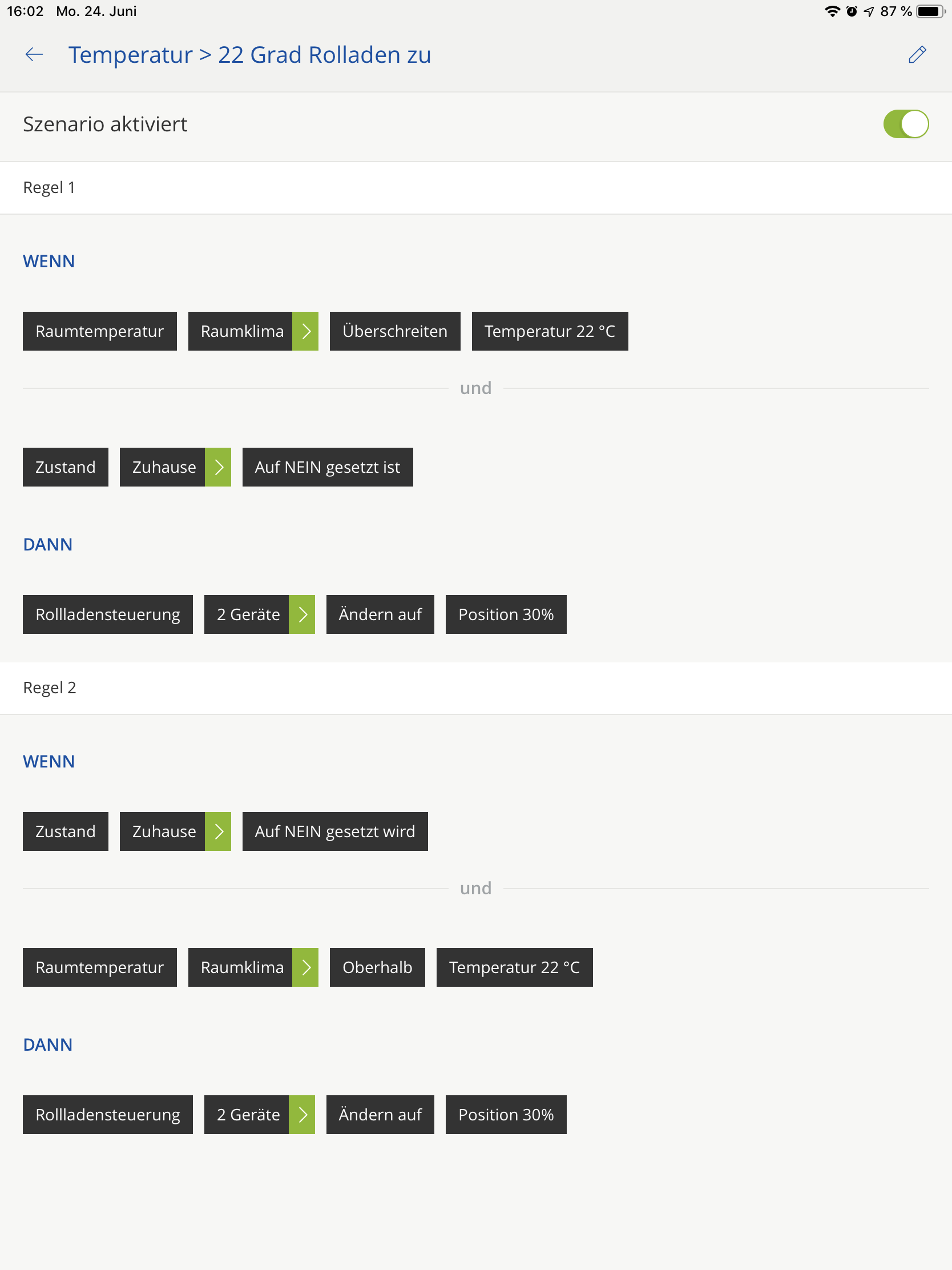
Task: Expand Raumklima chevron in Regel 1
Action: (306, 331)
